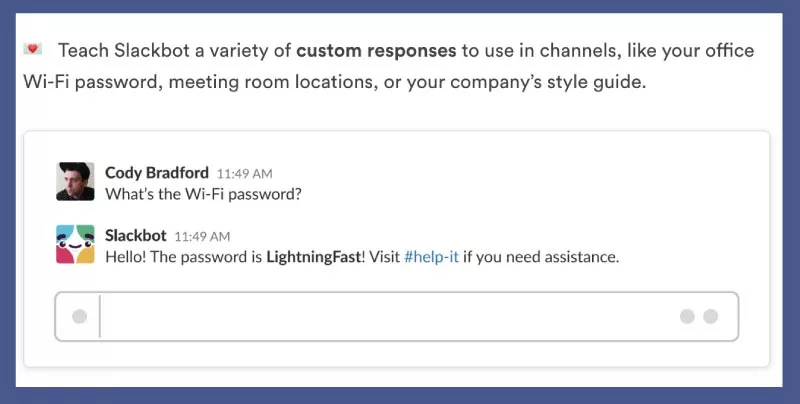
Task: Click the Slackbot sender name
Action: point(135,236)
